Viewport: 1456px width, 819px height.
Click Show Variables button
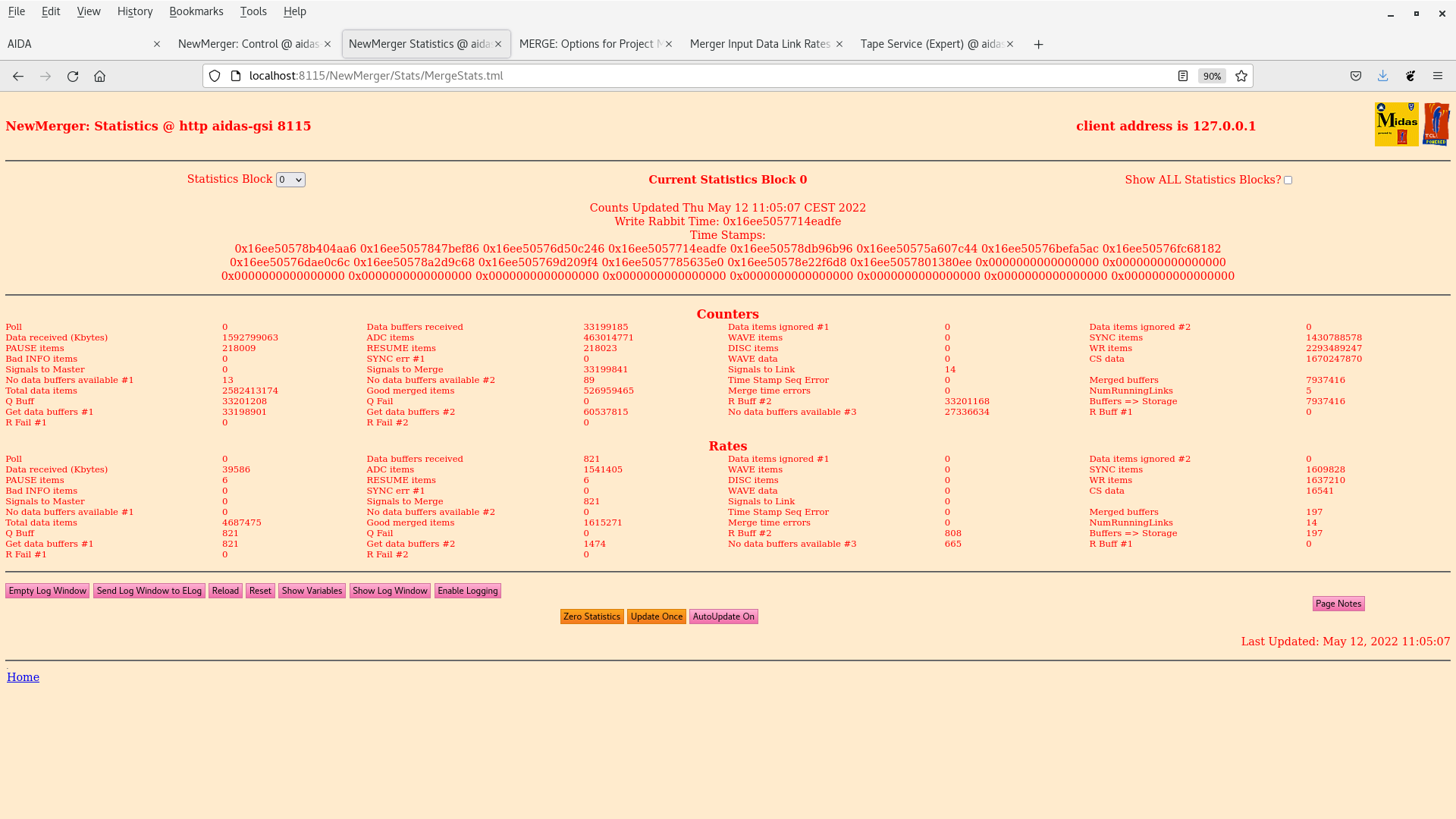pyautogui.click(x=312, y=591)
